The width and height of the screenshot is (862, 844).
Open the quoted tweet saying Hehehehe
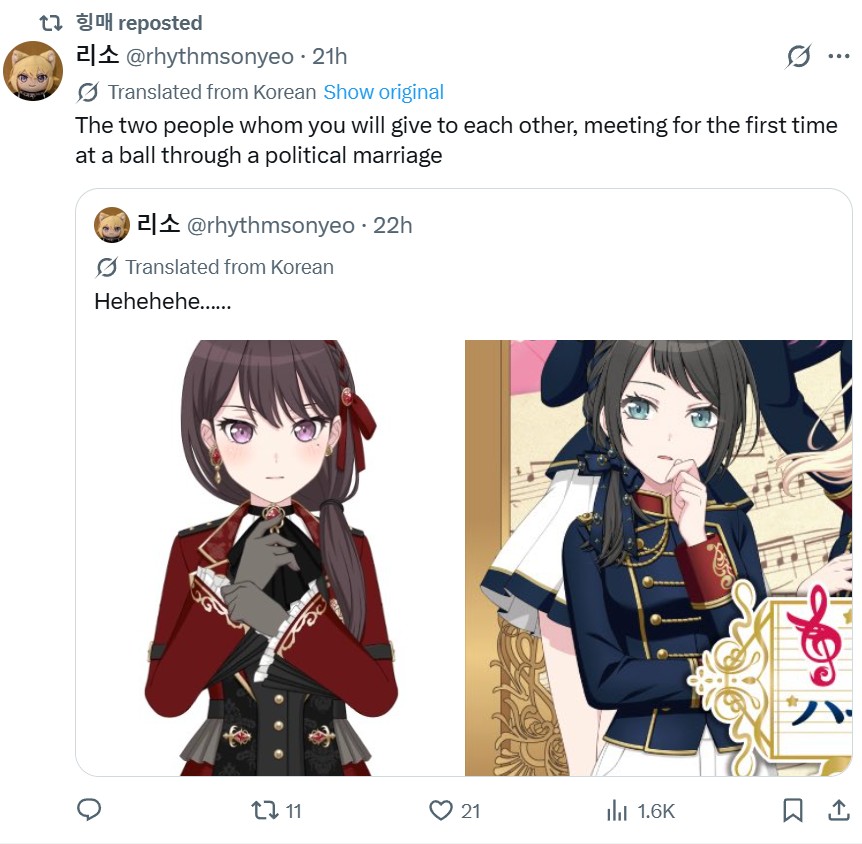464,482
